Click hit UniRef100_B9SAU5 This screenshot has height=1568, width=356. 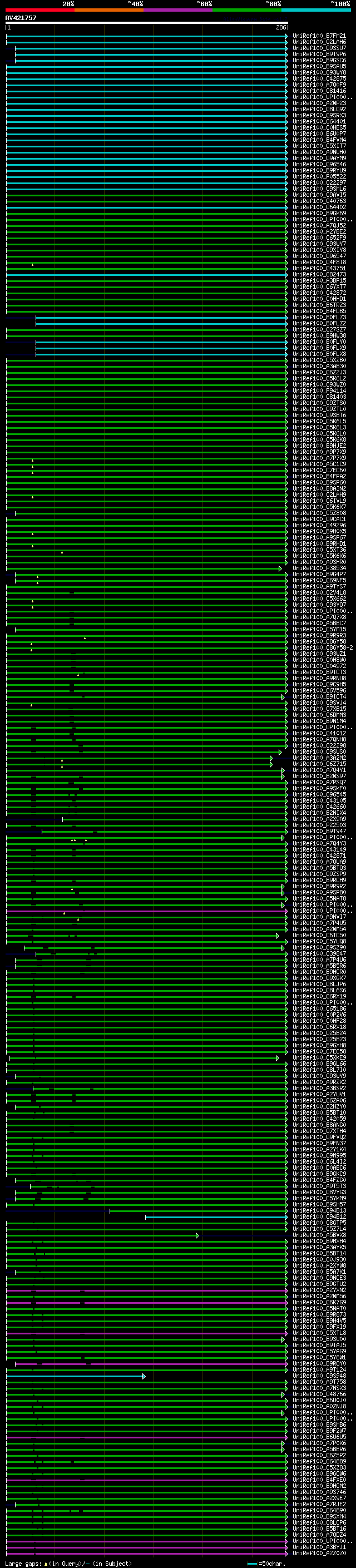tap(319, 66)
